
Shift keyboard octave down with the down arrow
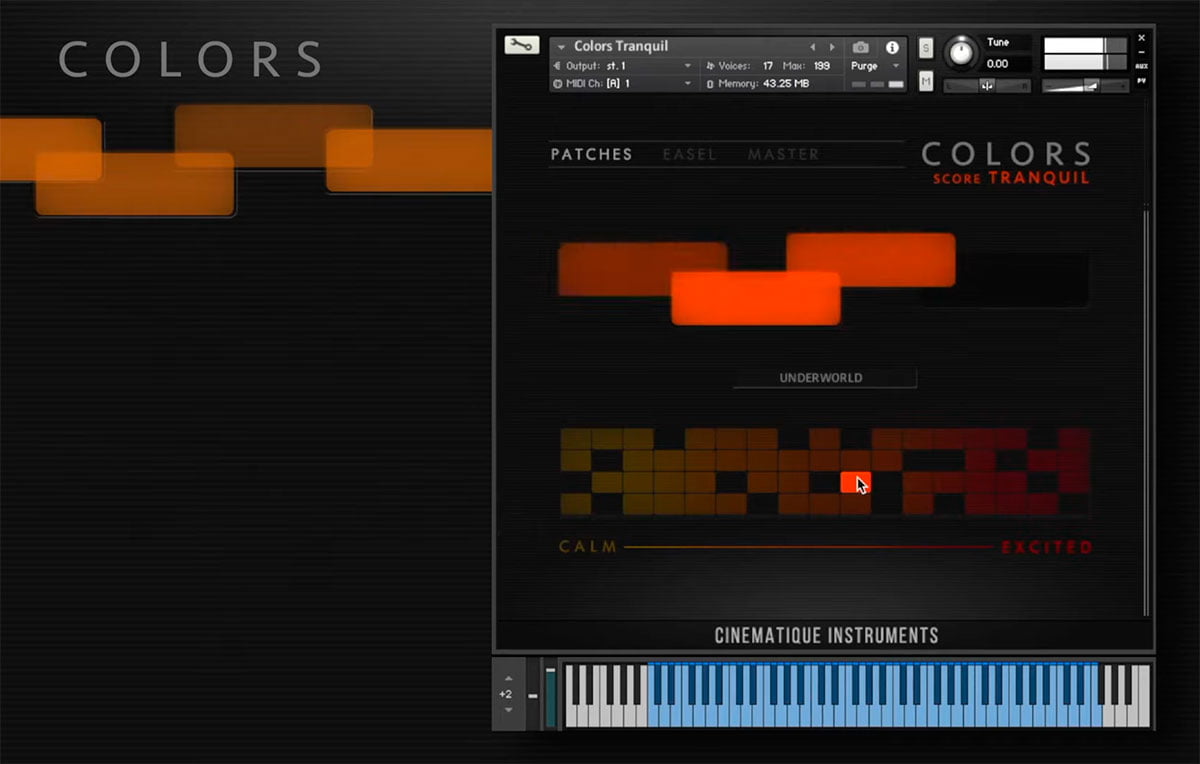pyautogui.click(x=508, y=710)
